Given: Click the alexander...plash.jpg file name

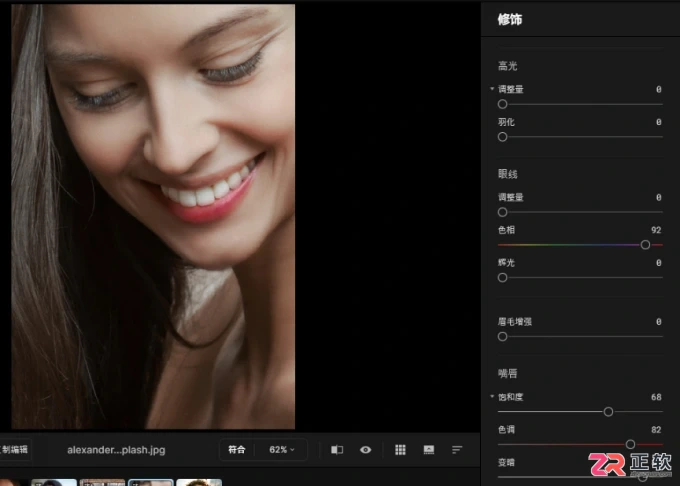Looking at the screenshot, I should pos(116,450).
